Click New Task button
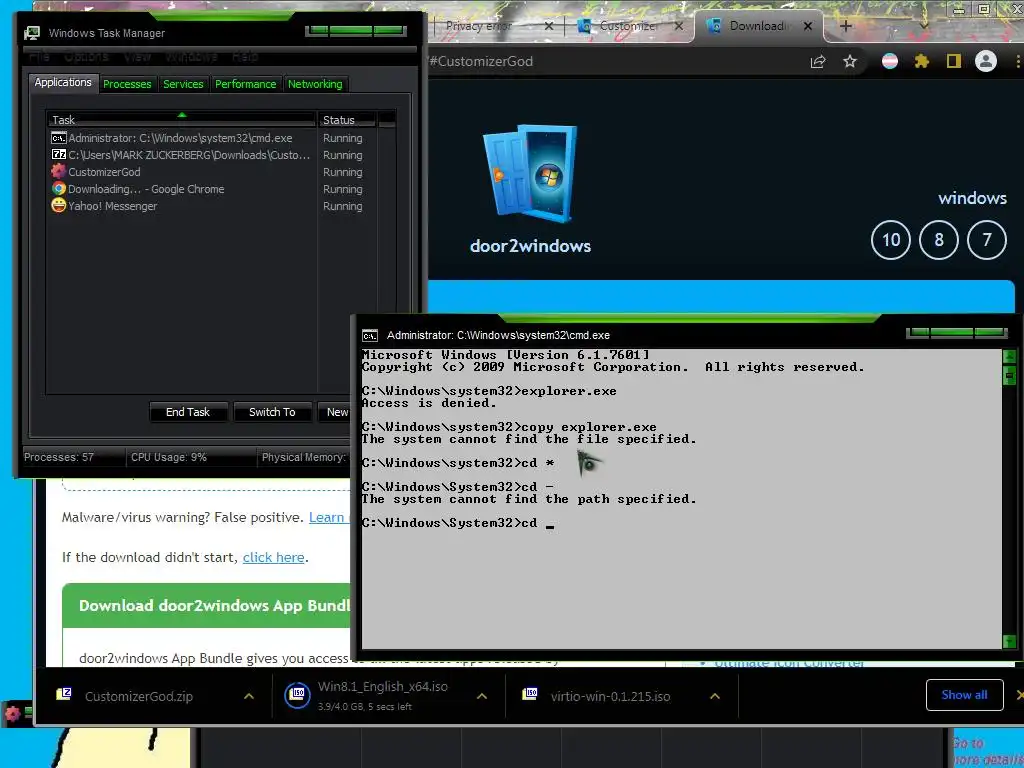Image resolution: width=1024 pixels, height=768 pixels. click(x=337, y=412)
